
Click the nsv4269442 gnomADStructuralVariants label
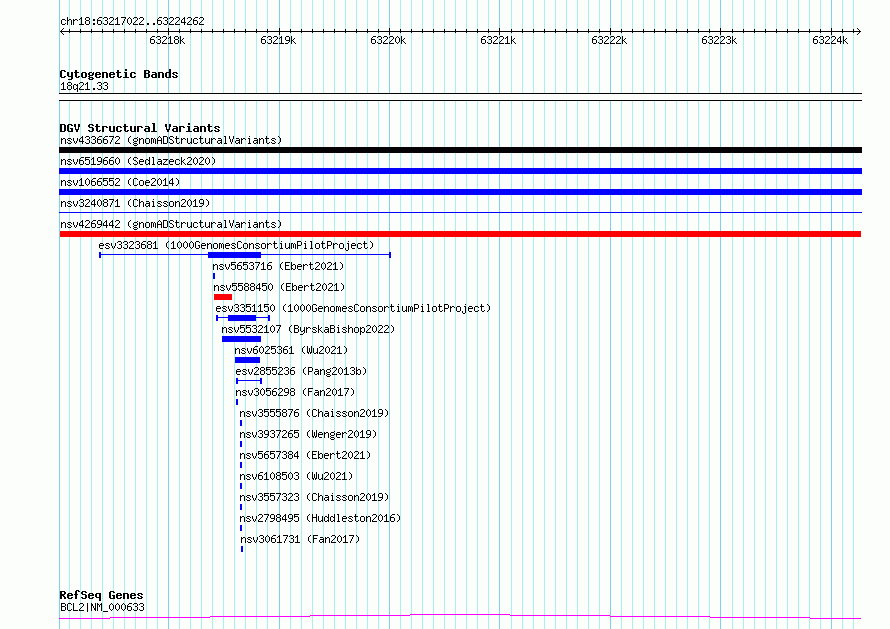[171, 224]
